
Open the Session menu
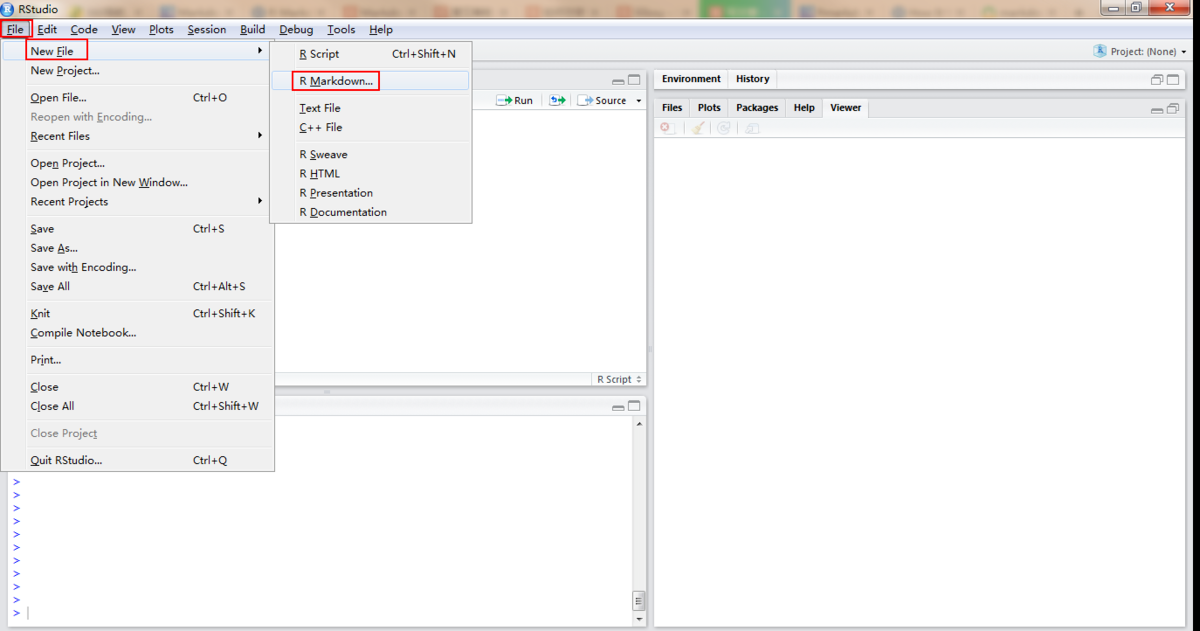coord(207,29)
